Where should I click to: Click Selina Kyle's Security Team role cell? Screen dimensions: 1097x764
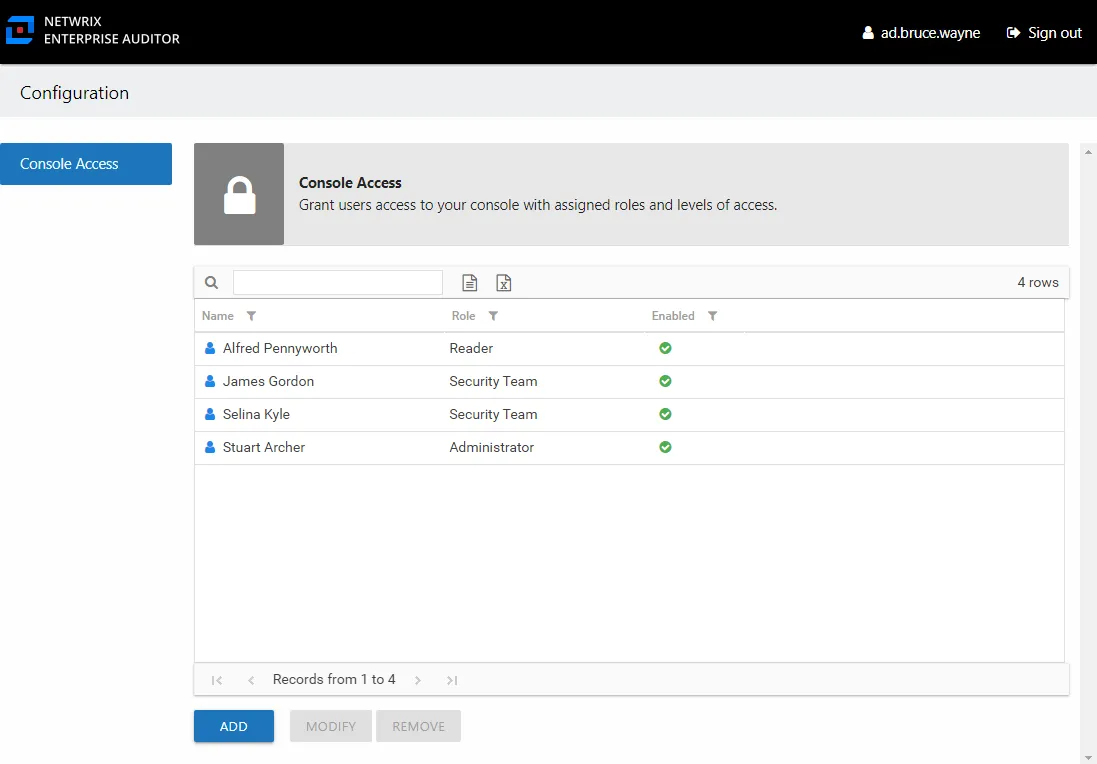coord(493,414)
